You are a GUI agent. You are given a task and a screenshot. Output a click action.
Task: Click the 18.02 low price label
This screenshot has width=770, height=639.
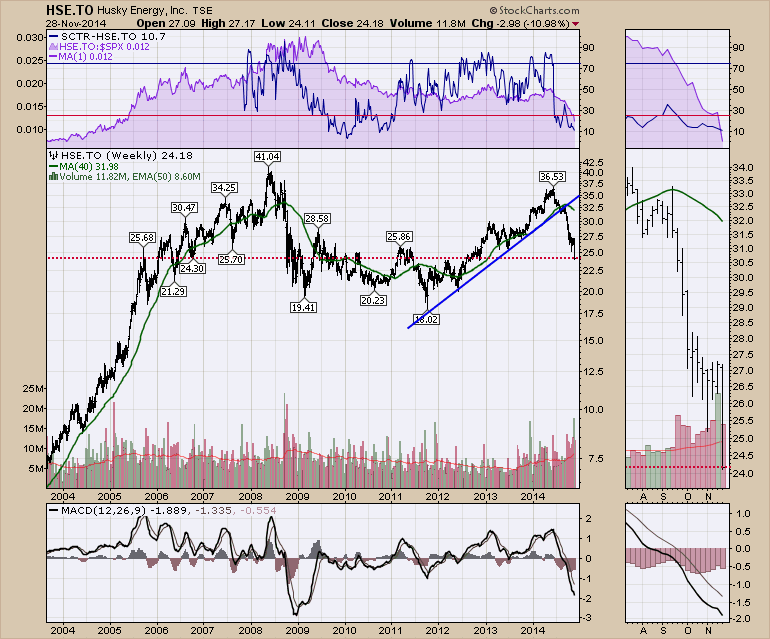pos(426,319)
